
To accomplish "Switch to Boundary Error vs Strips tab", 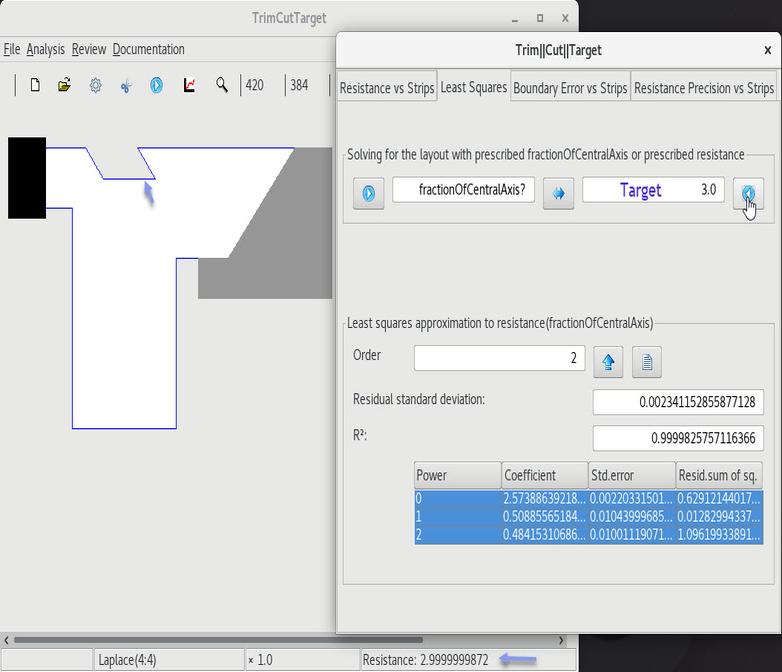I will 570,88.
